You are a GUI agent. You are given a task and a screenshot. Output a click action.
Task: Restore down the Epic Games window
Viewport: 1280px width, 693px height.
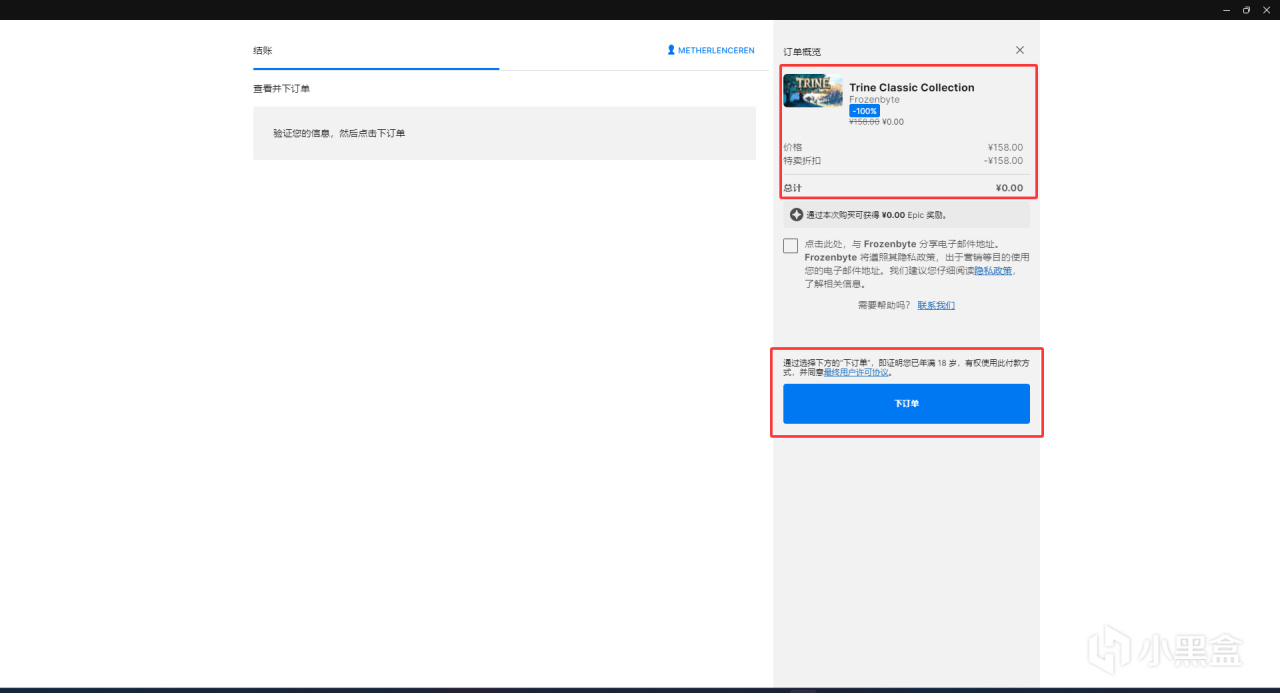tap(1246, 10)
